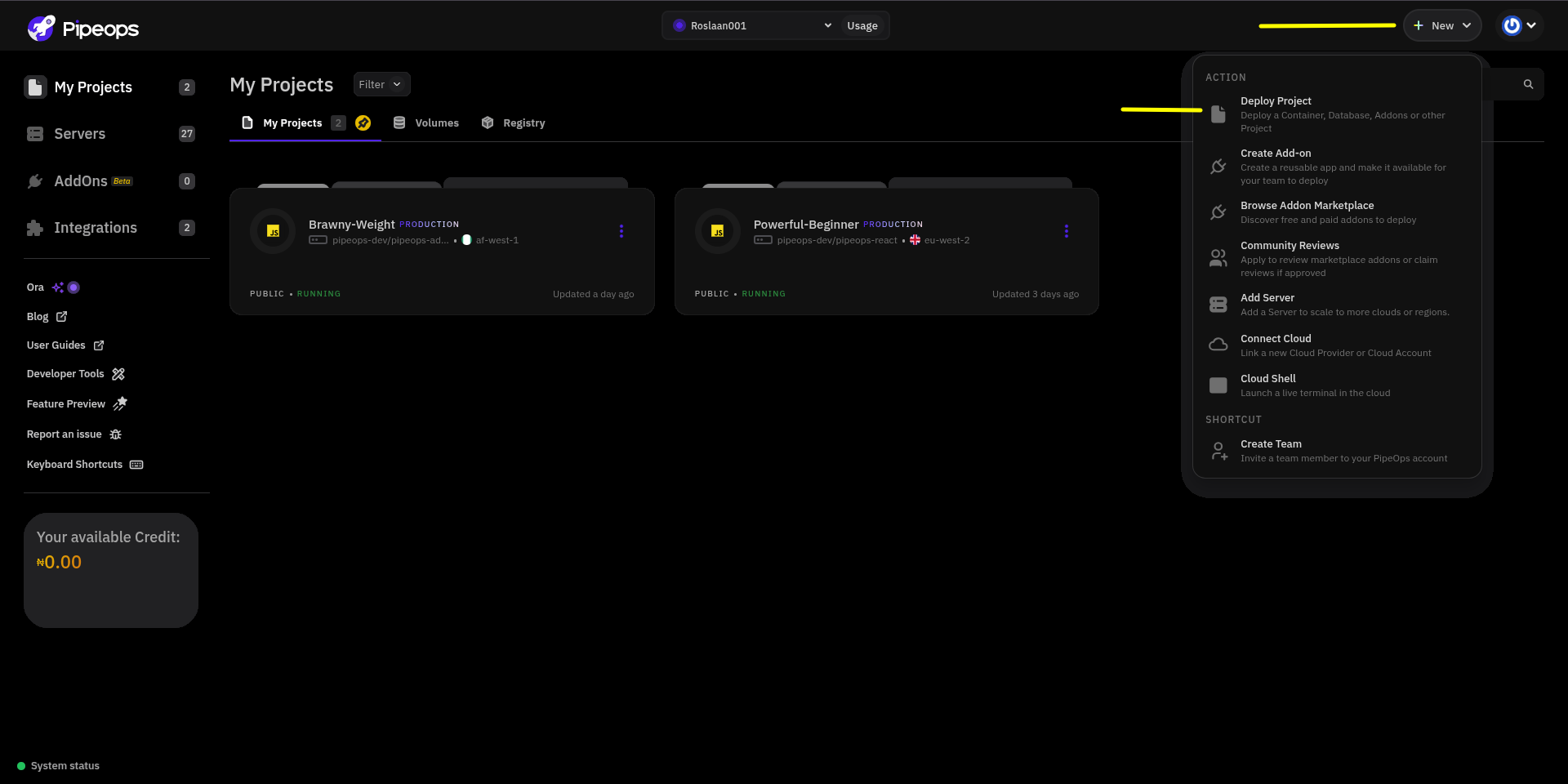
Task: Open User Guides link
Action: (x=65, y=345)
